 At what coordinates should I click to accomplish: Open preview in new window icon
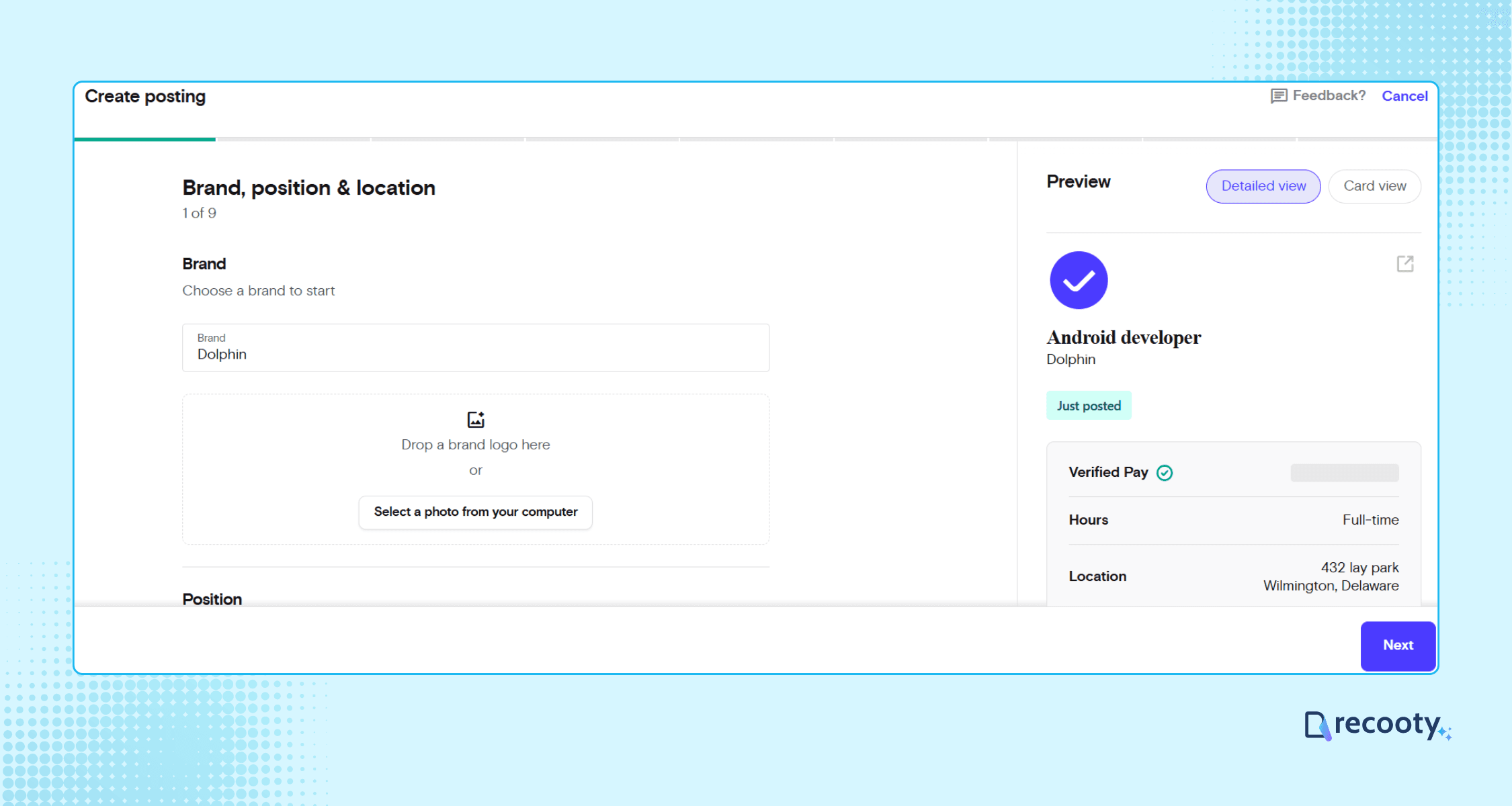coord(1404,263)
